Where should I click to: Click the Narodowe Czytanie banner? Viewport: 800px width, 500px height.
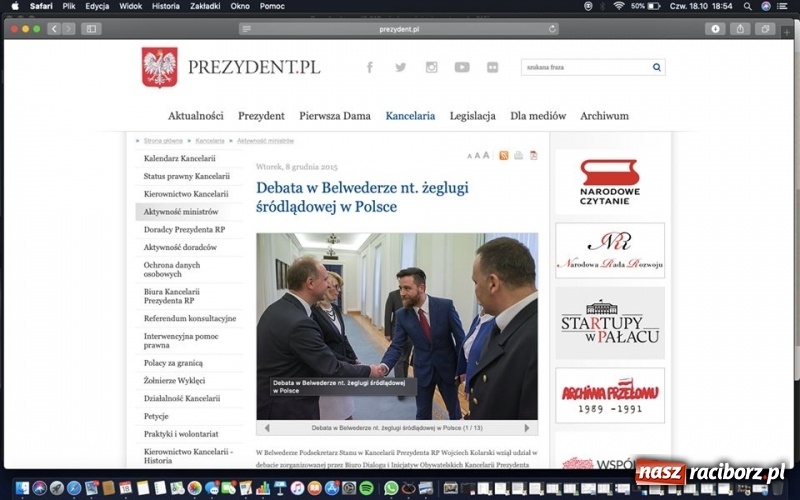tap(610, 182)
